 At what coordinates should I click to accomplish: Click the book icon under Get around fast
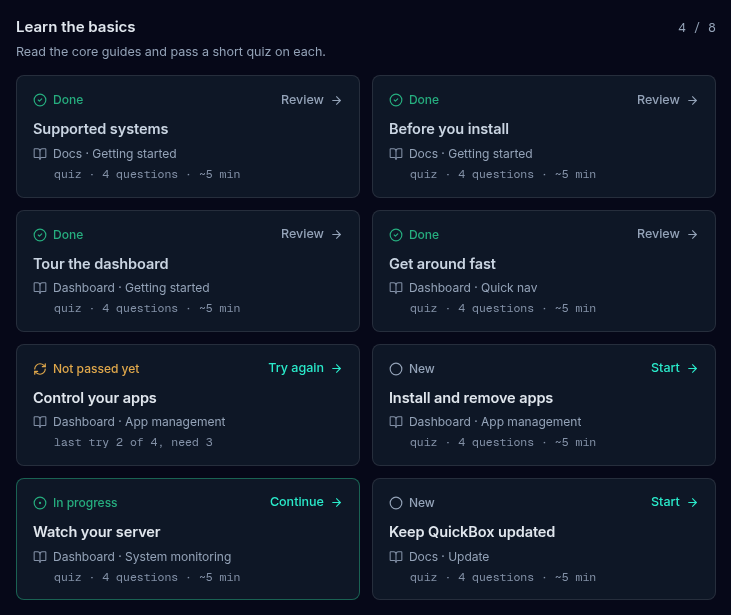click(396, 288)
